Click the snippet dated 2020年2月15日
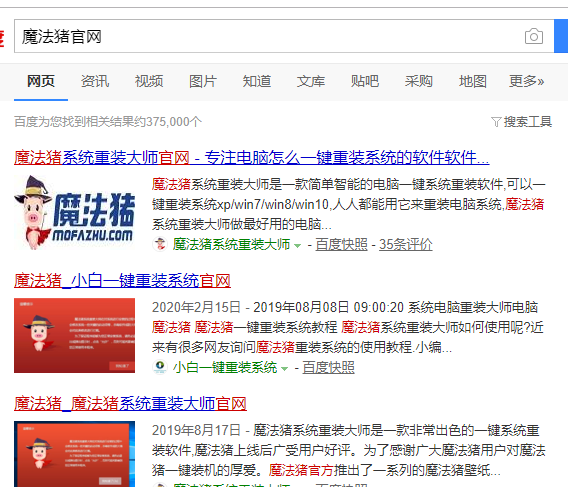568x487 pixels. coord(348,327)
